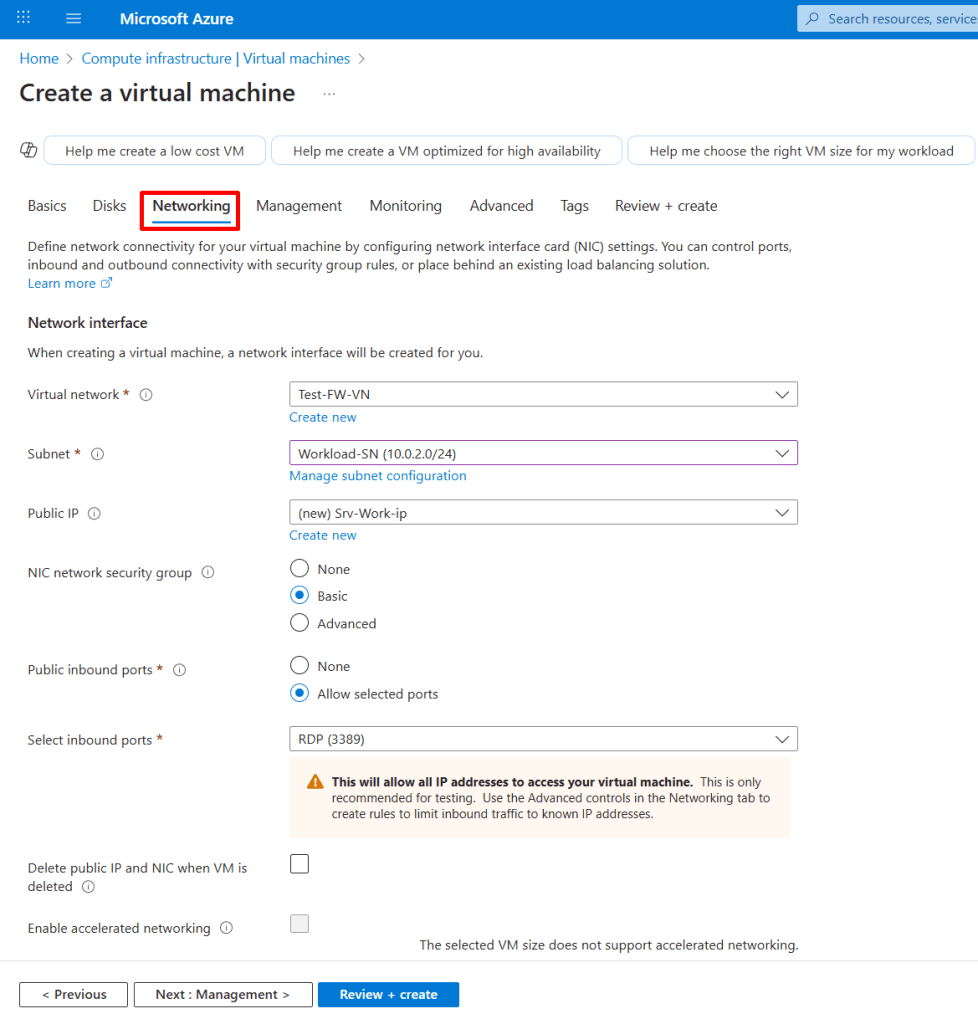Open the Azure portal apps grid icon
Screen dimensions: 978x1024
24,19
